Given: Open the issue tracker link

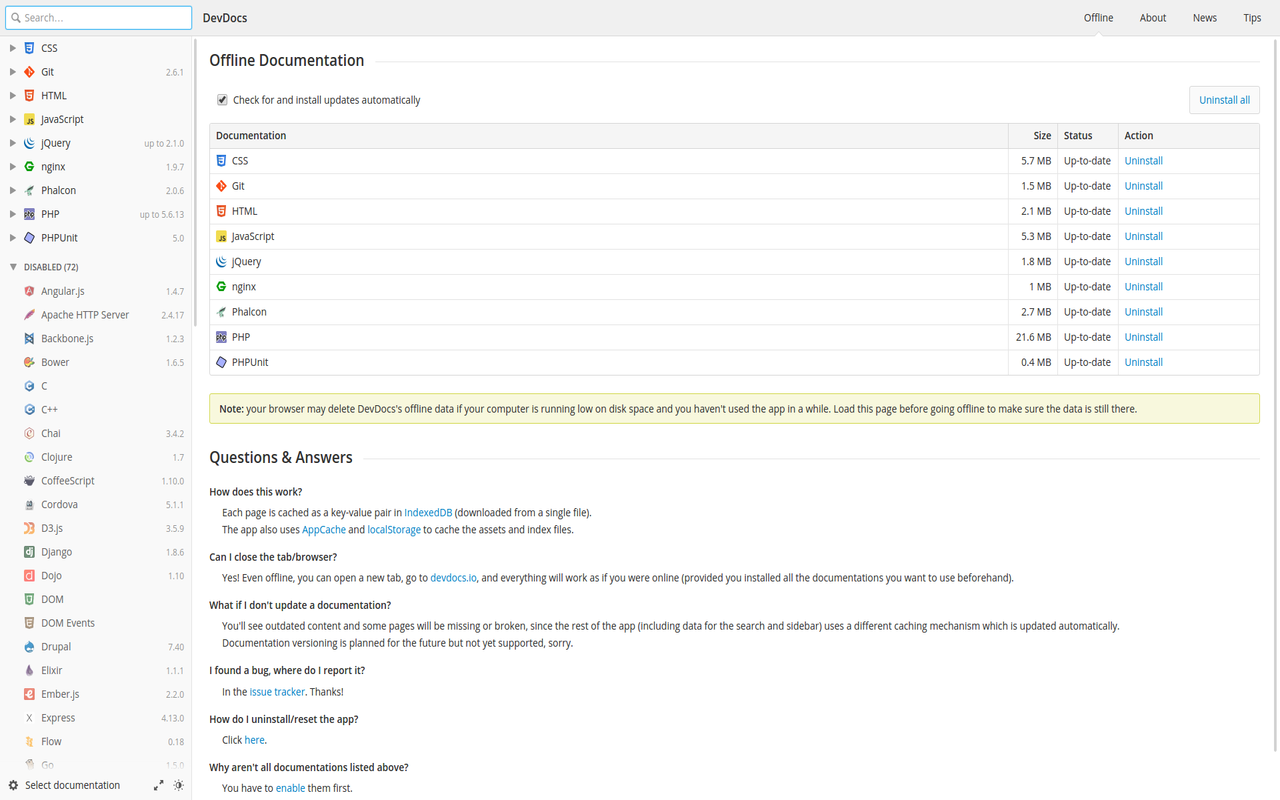Looking at the screenshot, I should (x=277, y=692).
